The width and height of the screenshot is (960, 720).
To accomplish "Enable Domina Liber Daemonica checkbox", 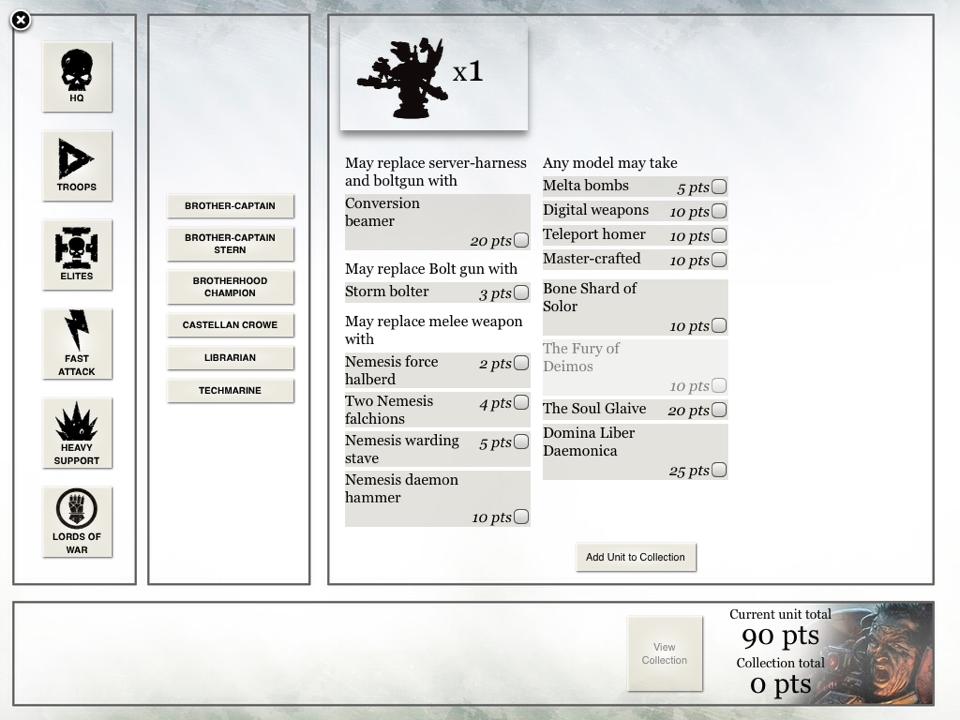I will [719, 470].
